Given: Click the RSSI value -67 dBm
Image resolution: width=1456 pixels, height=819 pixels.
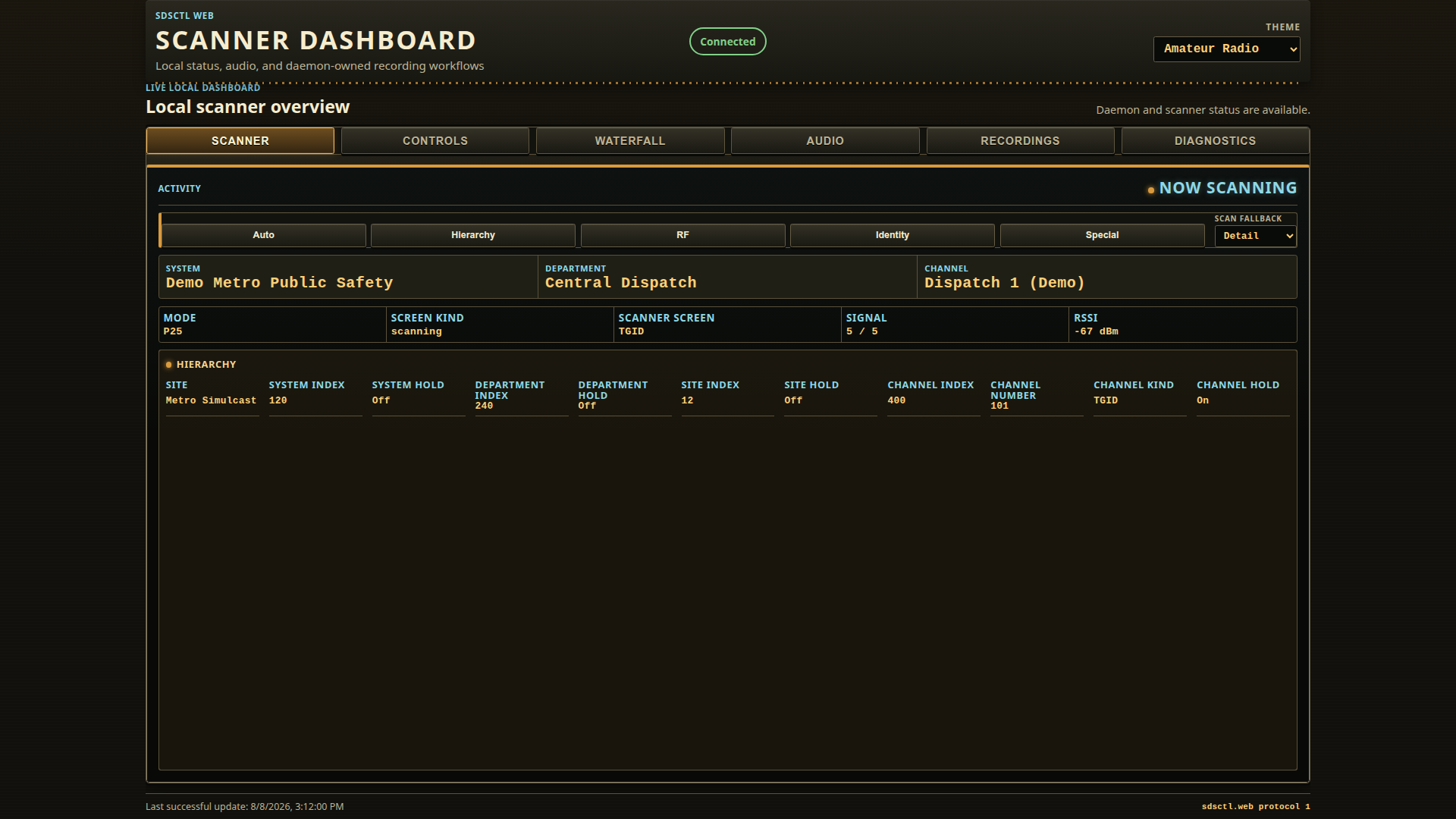Looking at the screenshot, I should point(1096,331).
